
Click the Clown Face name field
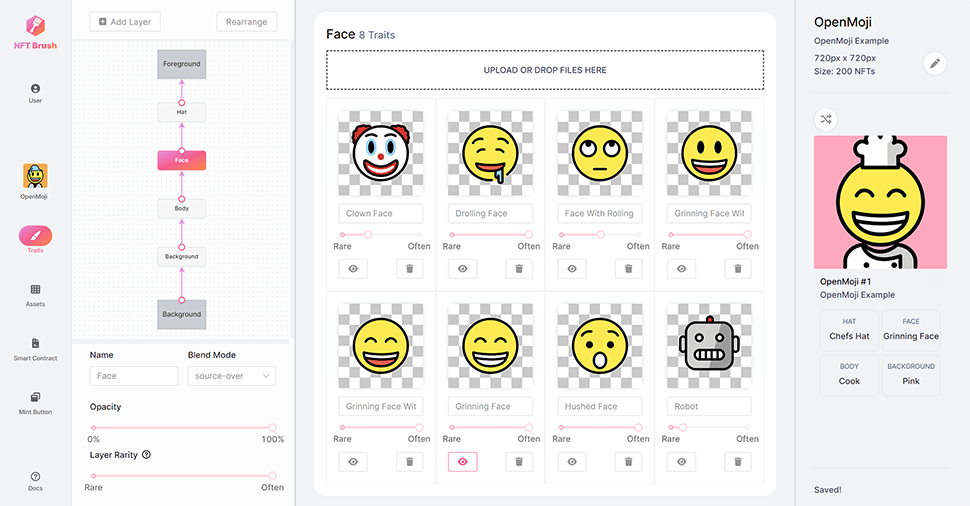pos(381,213)
